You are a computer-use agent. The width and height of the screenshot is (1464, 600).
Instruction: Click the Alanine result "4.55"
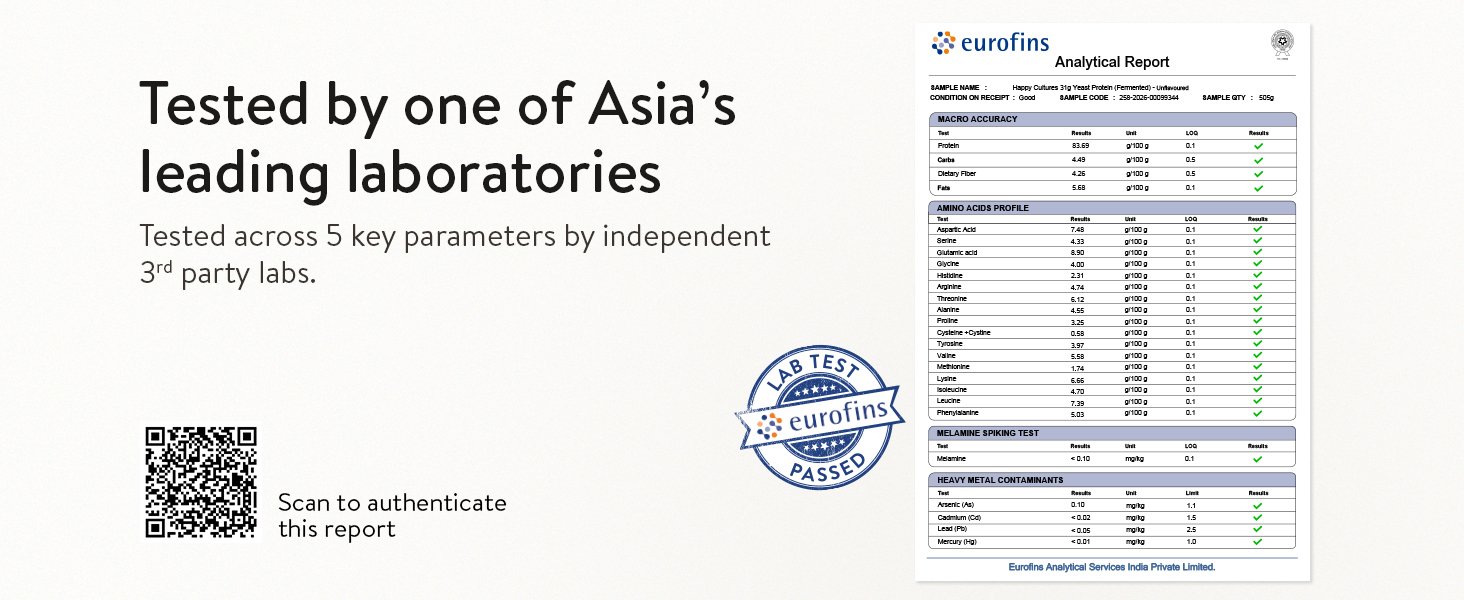(x=1078, y=310)
